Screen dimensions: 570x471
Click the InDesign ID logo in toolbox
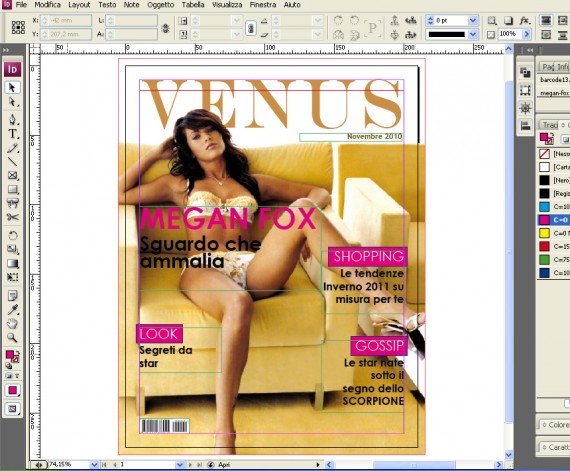12,69
